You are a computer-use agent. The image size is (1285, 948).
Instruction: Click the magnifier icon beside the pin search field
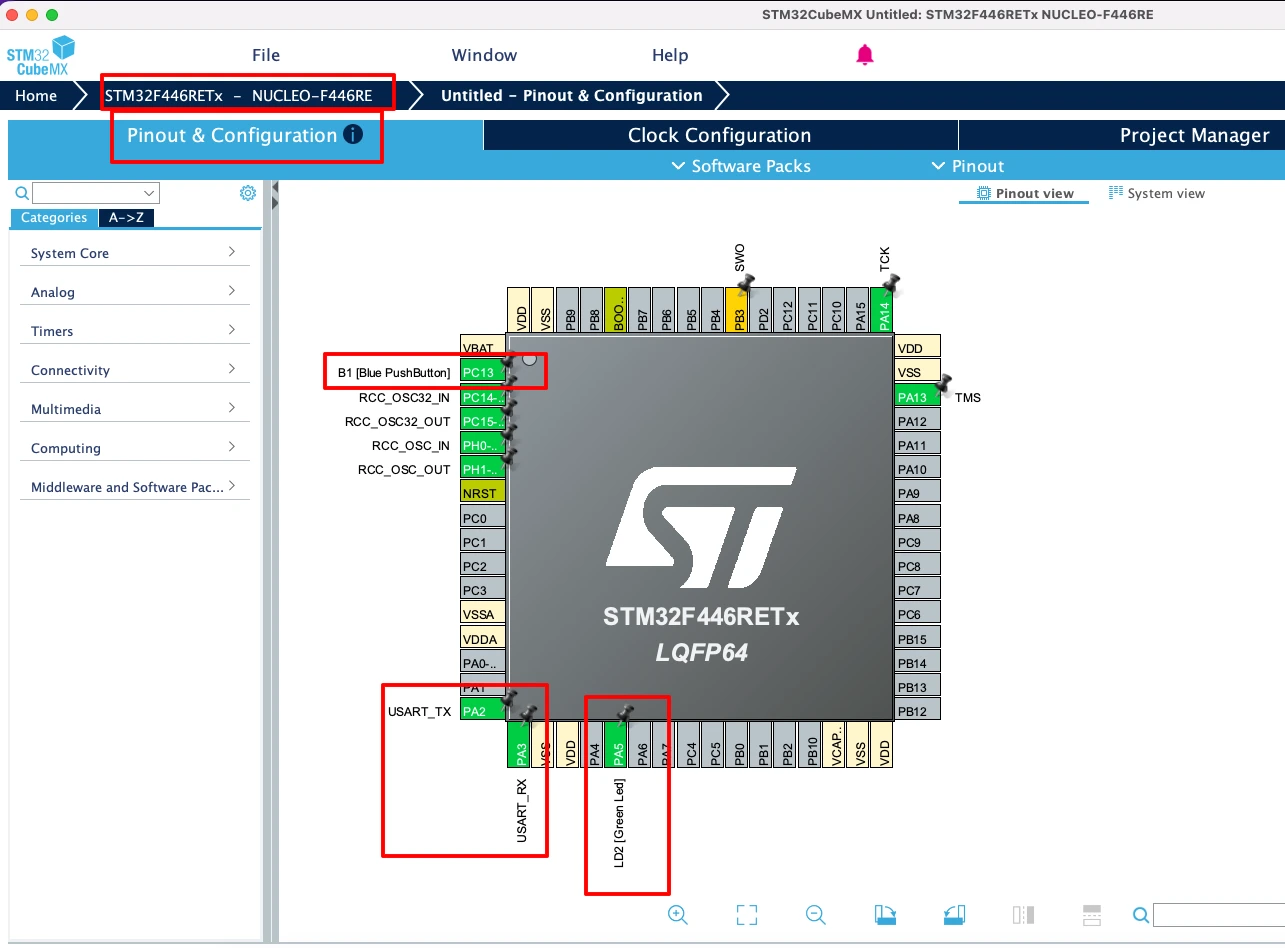point(1140,915)
